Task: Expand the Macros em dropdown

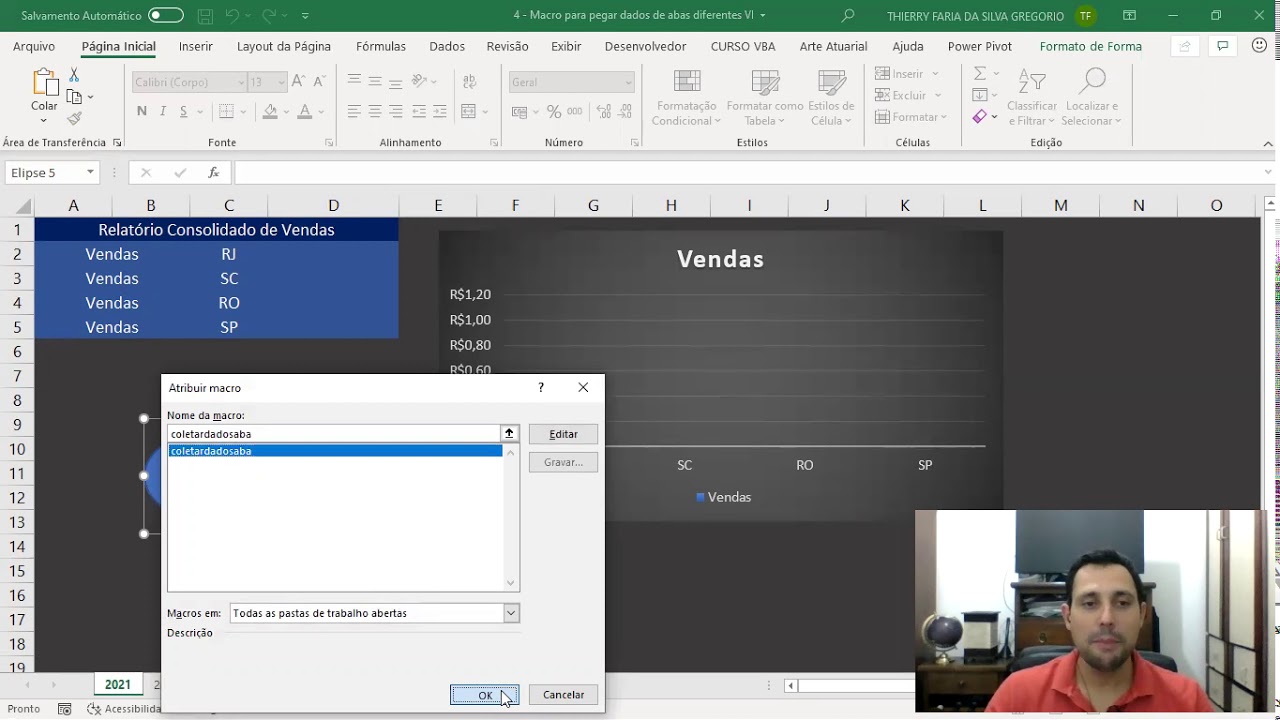Action: [x=511, y=613]
